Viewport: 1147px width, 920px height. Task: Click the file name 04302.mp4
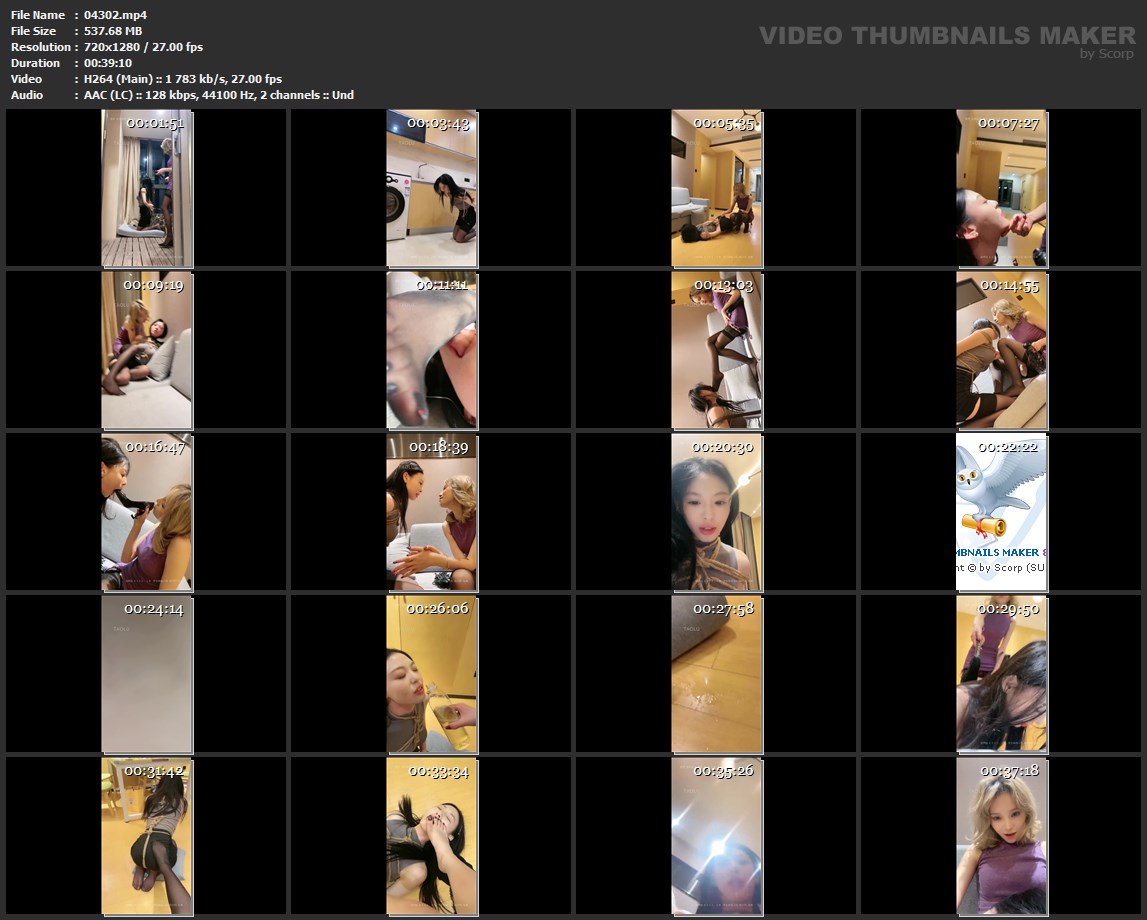pos(115,15)
